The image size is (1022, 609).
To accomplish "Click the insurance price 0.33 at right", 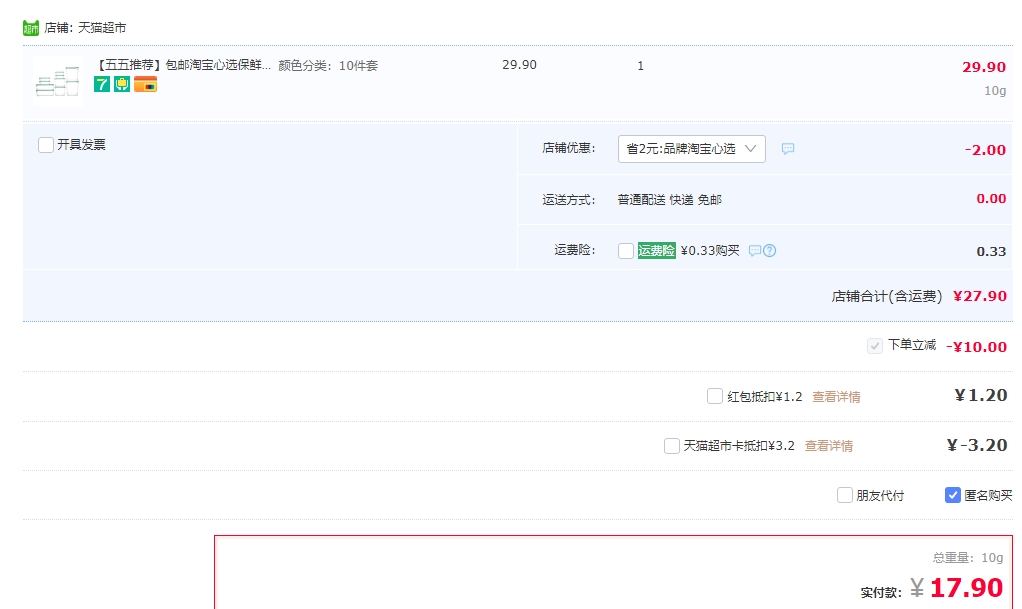I will [x=991, y=252].
